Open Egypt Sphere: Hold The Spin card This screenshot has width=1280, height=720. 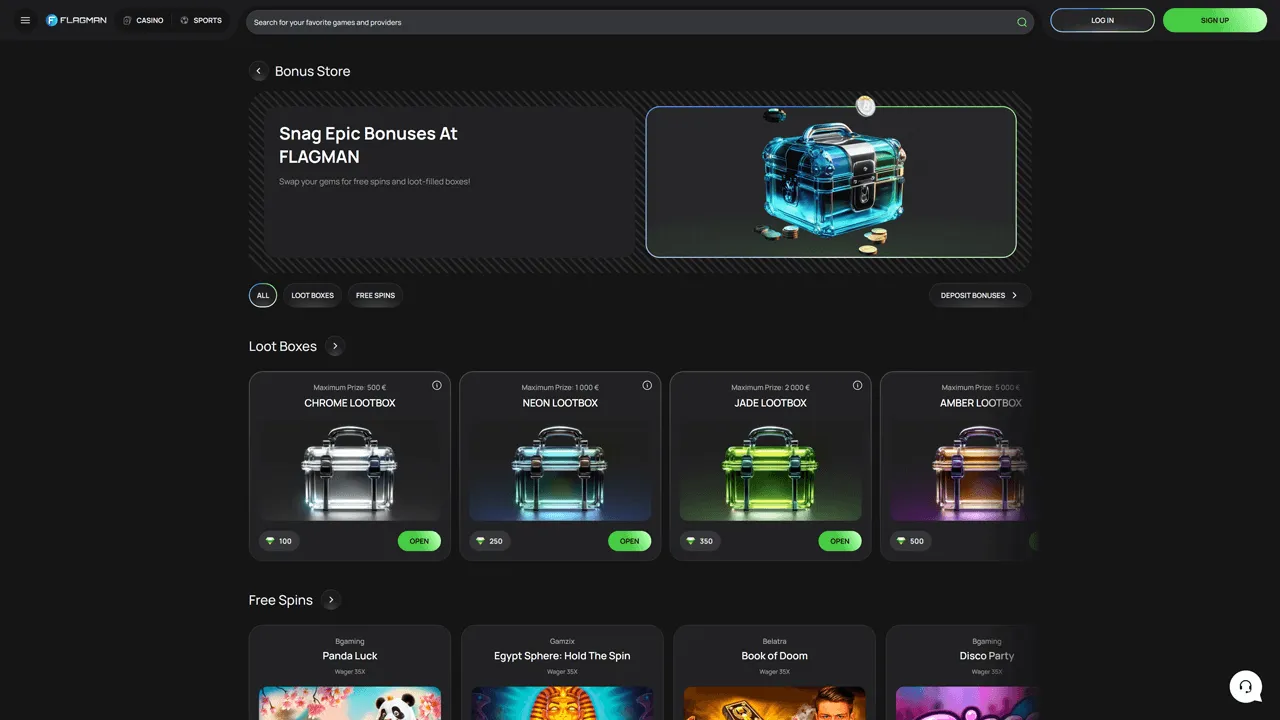pos(562,672)
